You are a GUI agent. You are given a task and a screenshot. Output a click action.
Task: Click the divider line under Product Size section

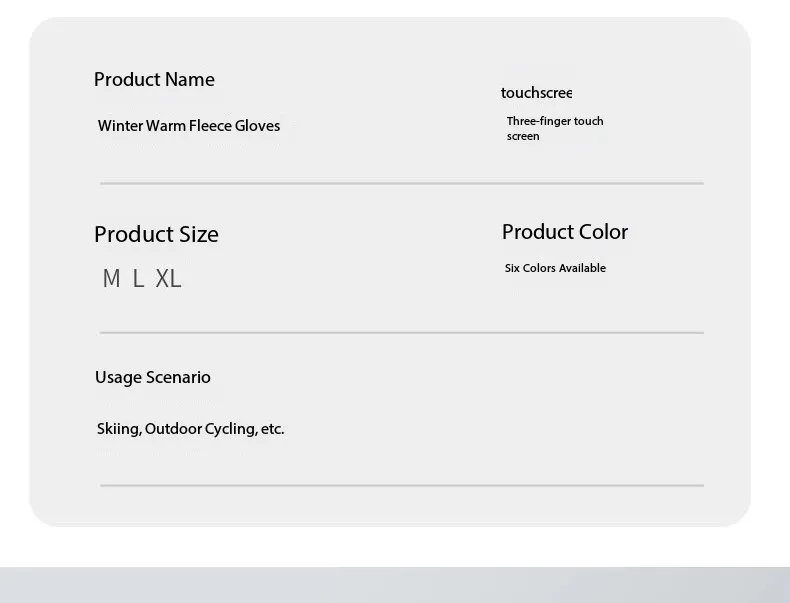401,333
